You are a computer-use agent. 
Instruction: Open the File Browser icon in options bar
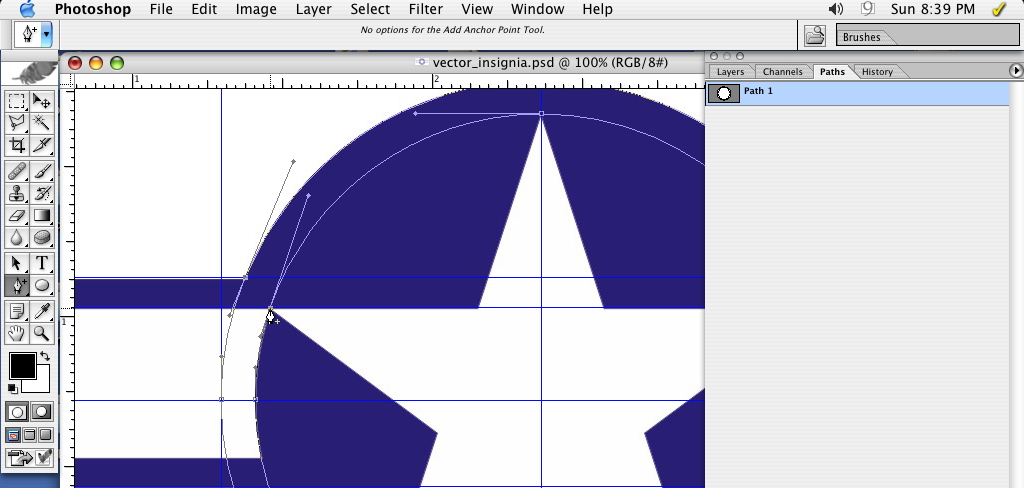pos(814,35)
